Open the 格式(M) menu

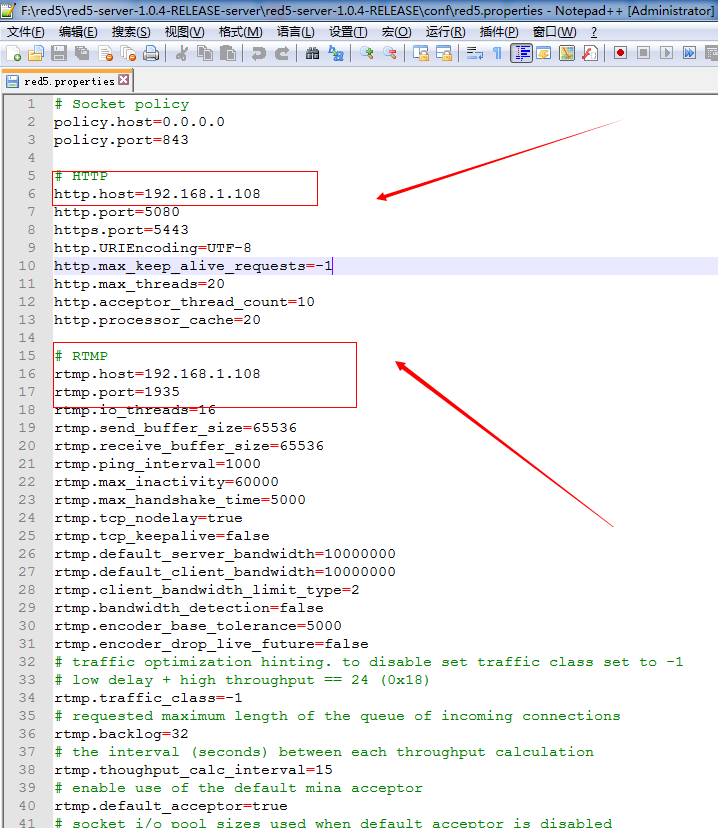[x=241, y=32]
